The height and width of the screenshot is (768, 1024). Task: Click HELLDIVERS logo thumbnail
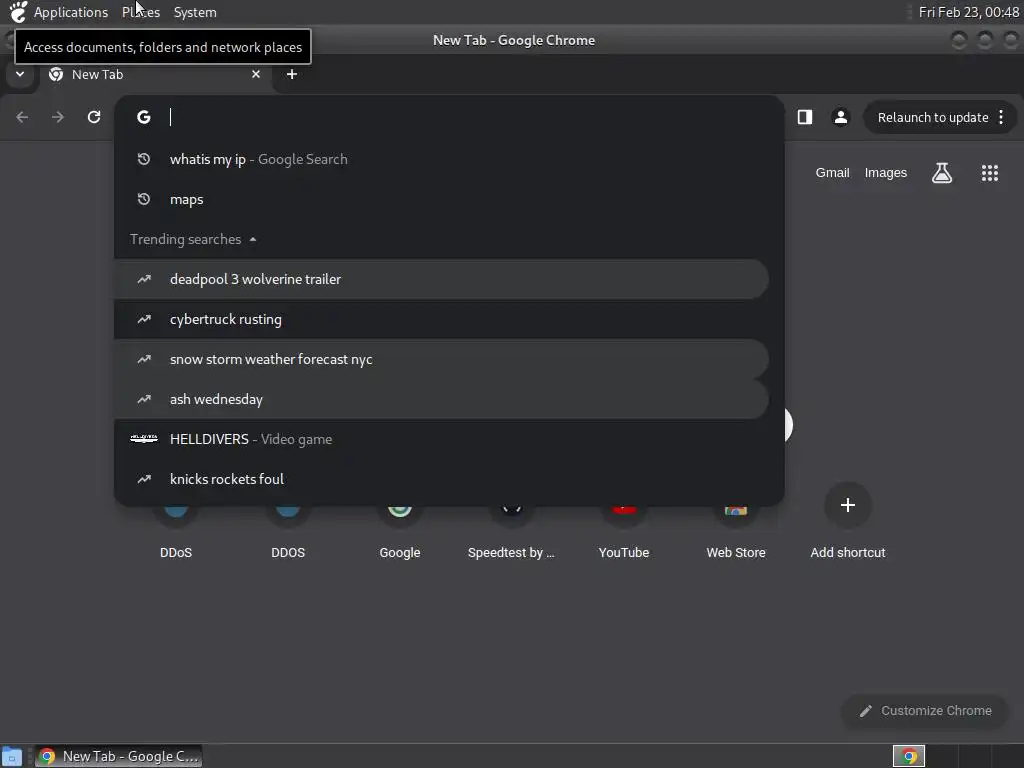coord(144,439)
